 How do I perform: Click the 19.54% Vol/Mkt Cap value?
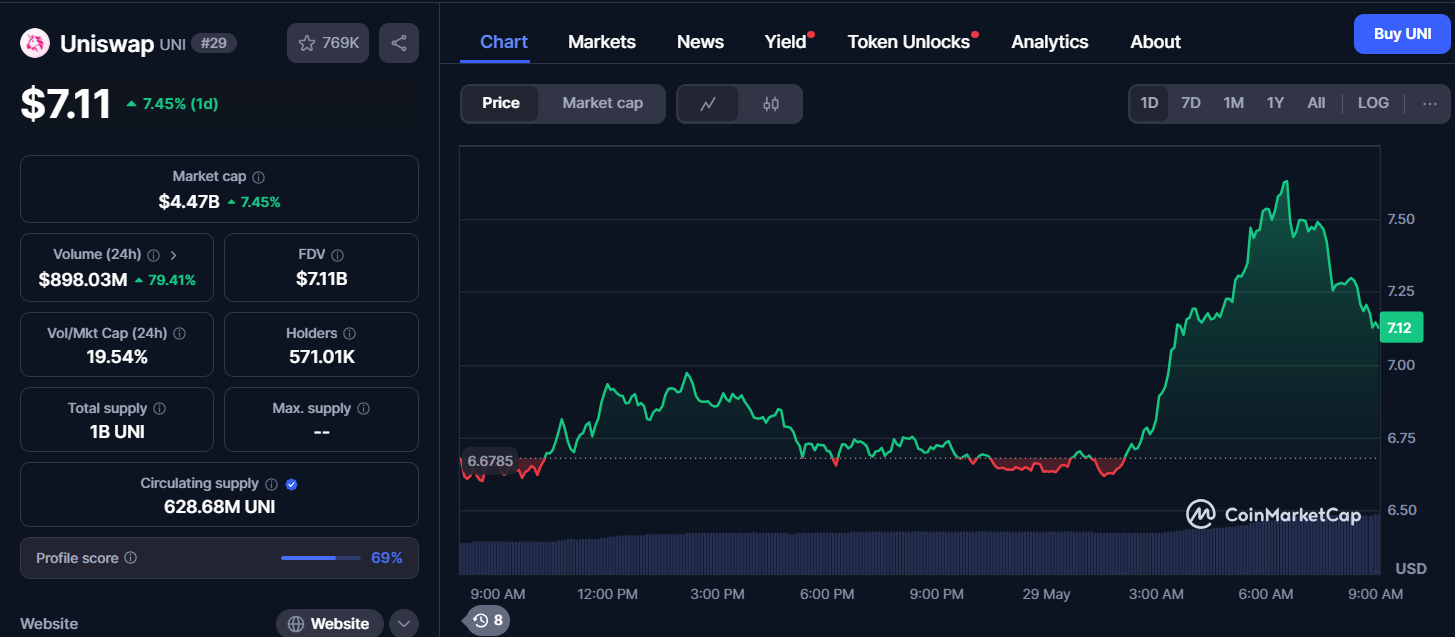(117, 357)
